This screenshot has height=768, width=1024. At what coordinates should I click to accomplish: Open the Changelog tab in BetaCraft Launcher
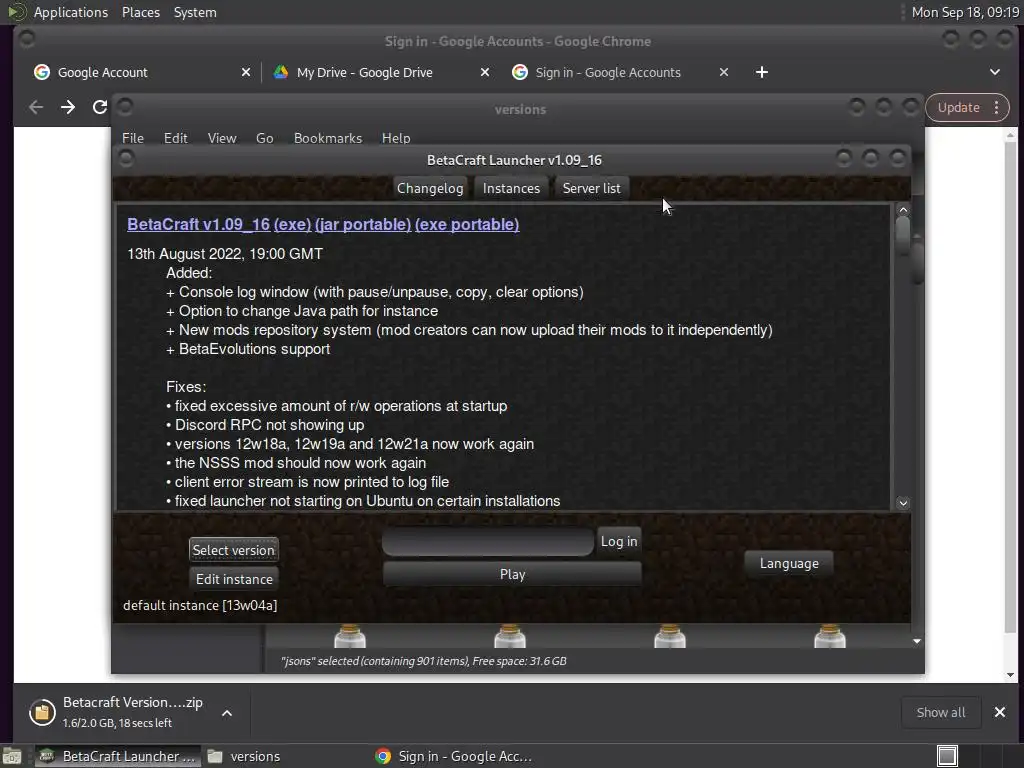point(430,188)
